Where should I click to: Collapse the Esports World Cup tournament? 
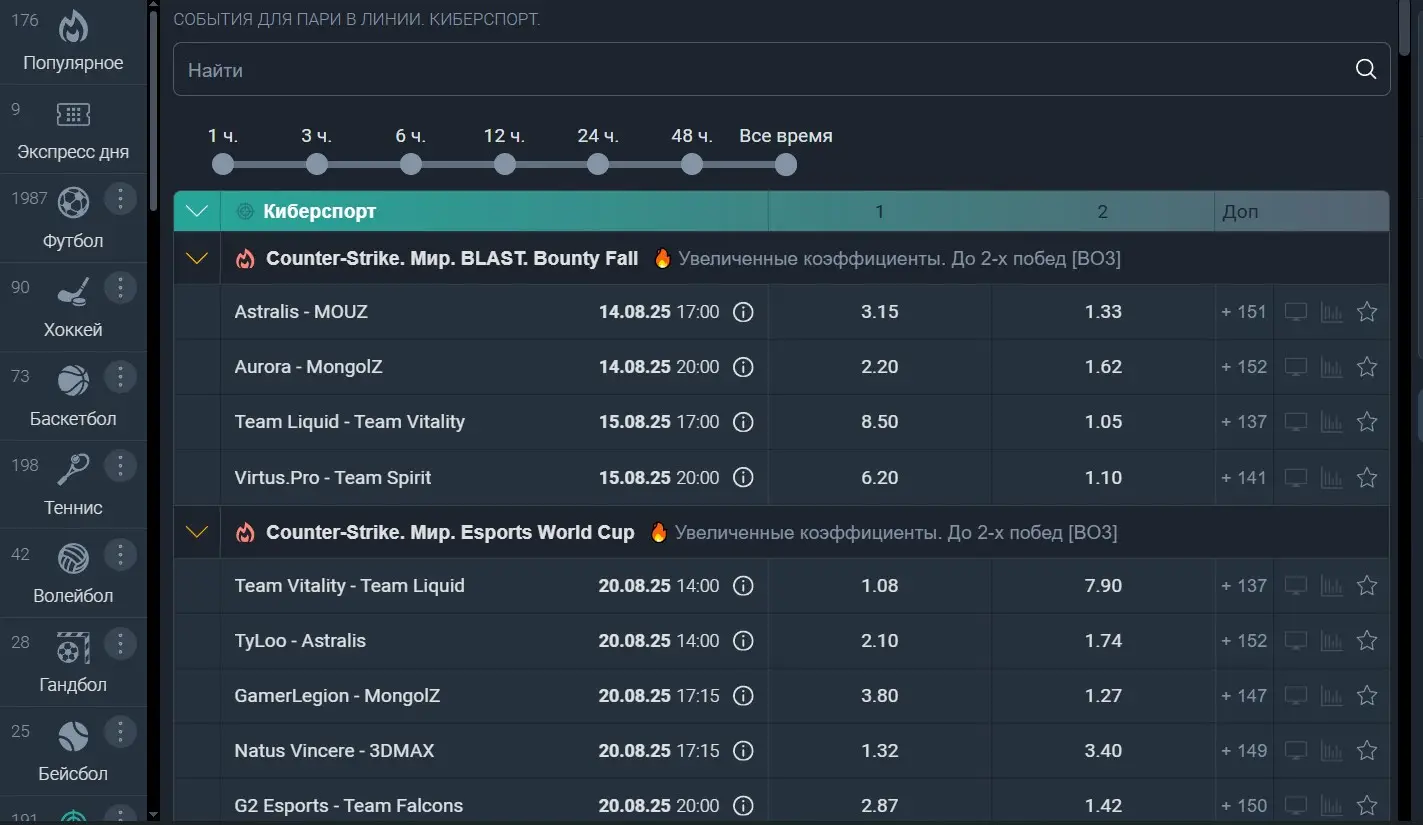197,532
